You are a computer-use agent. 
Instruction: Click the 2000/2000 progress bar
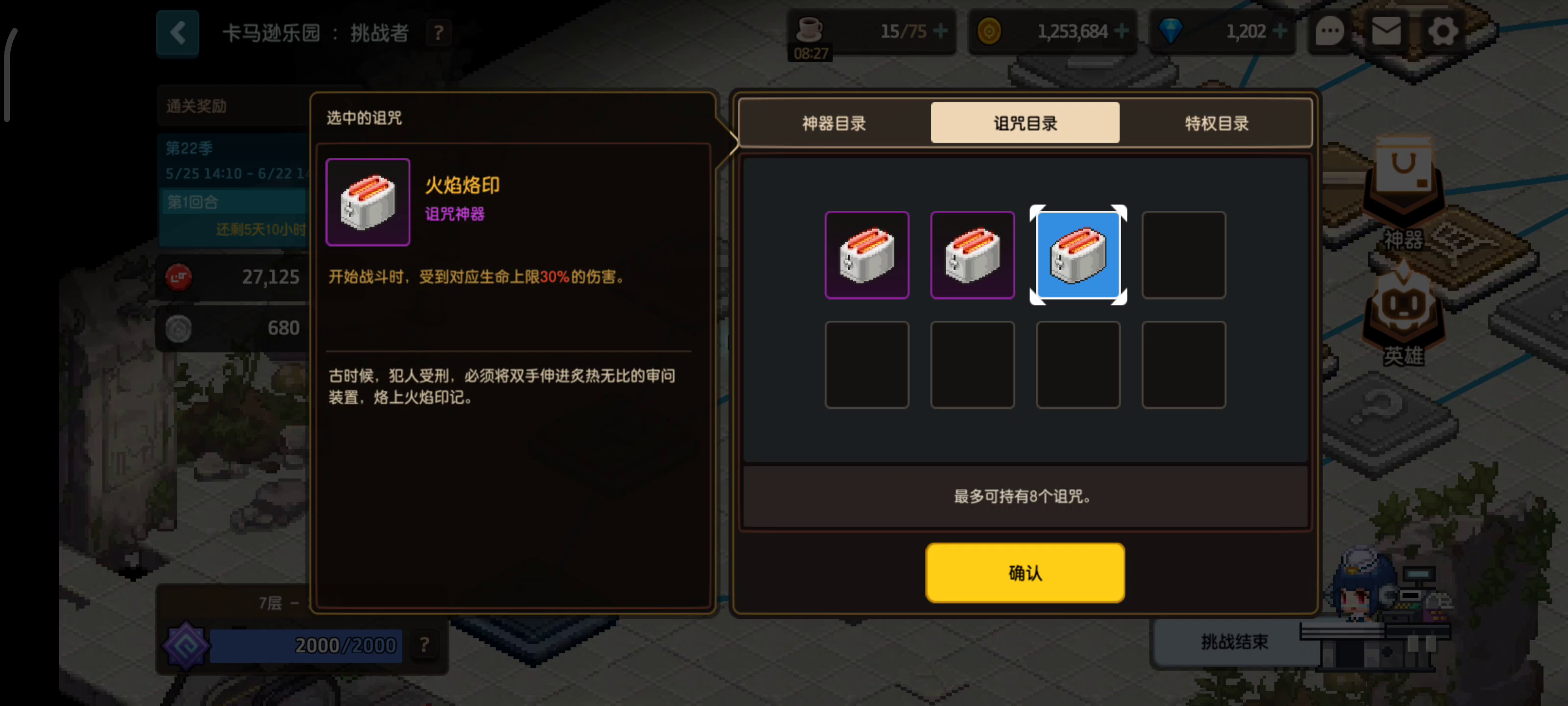click(x=306, y=645)
